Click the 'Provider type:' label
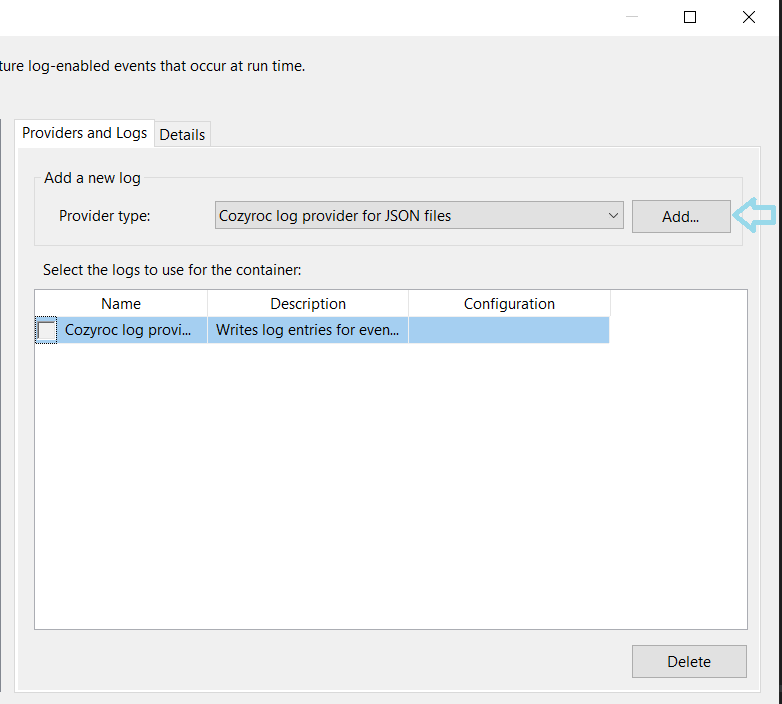Image resolution: width=782 pixels, height=704 pixels. click(x=104, y=216)
